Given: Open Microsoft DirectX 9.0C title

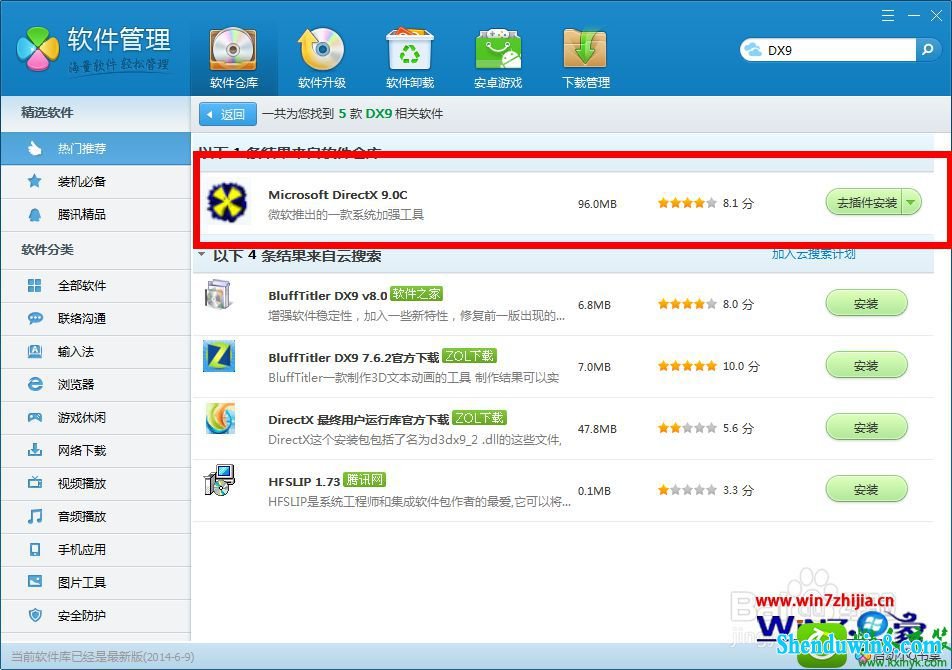Looking at the screenshot, I should point(338,195).
